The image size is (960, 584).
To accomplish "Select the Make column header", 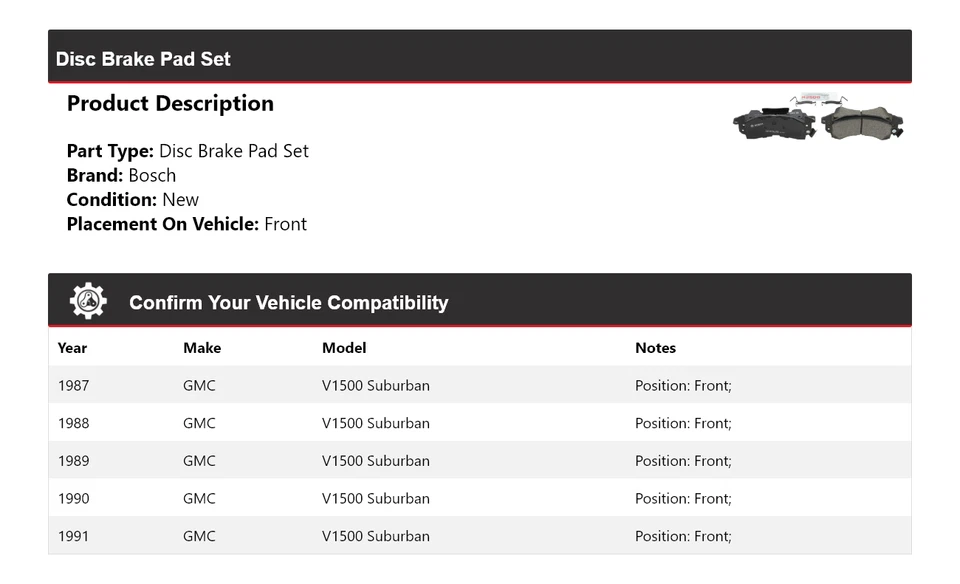I will point(202,348).
